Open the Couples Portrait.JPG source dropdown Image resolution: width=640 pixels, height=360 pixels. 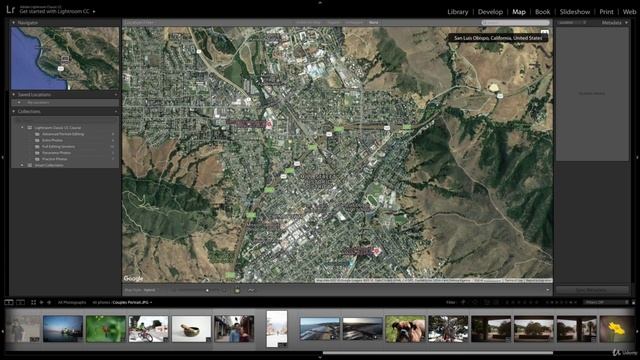132,302
